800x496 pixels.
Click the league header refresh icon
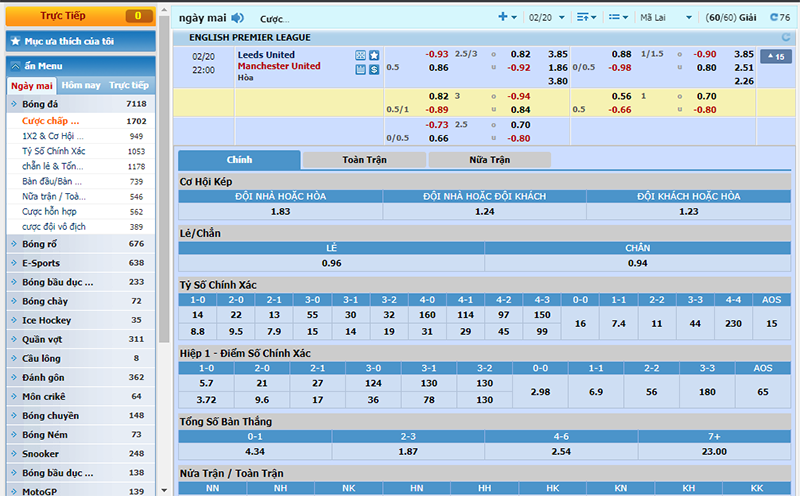point(772,37)
